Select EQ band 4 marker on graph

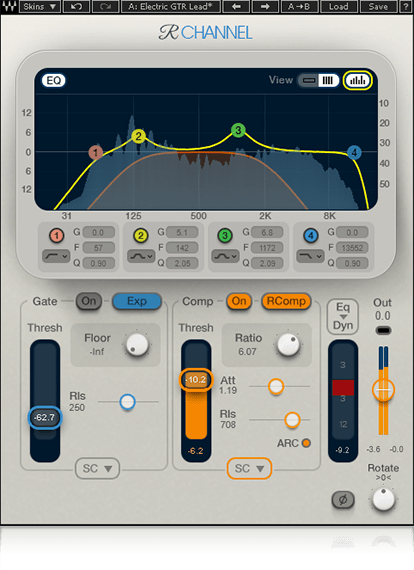pyautogui.click(x=354, y=153)
